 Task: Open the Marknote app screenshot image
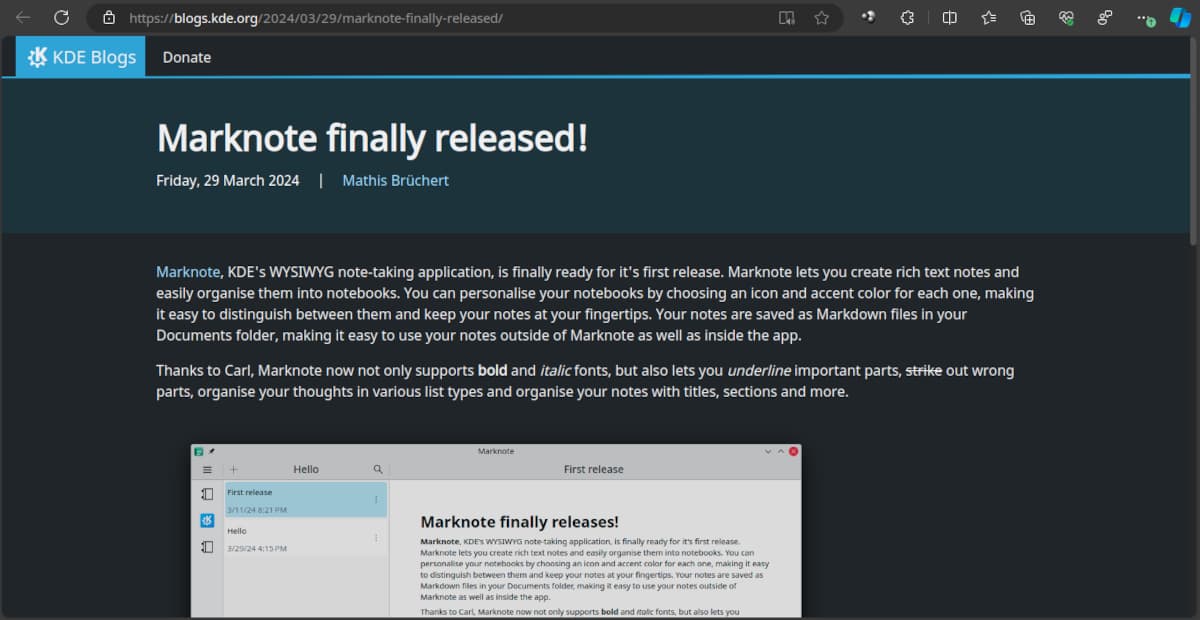496,530
